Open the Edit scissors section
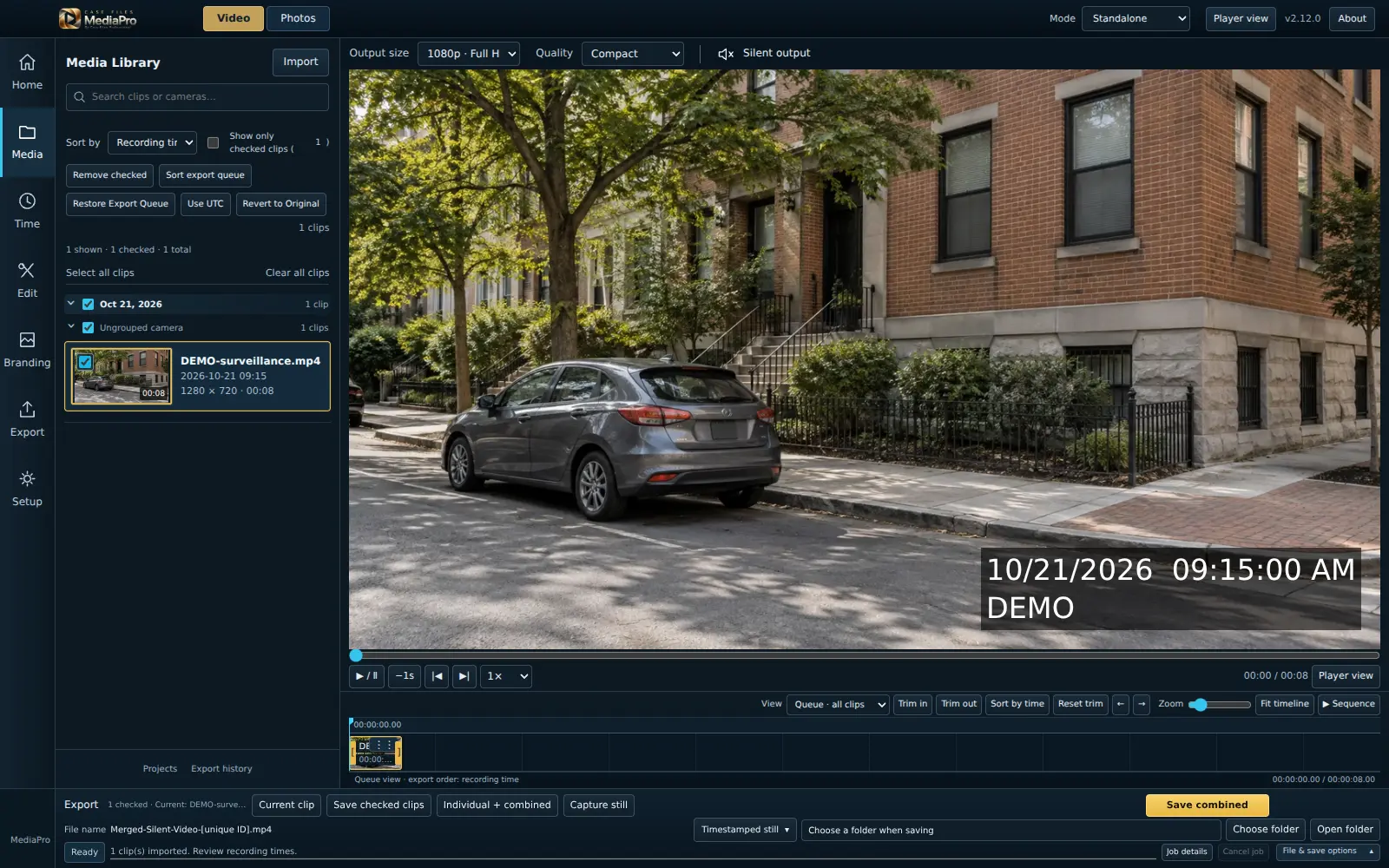 27,281
